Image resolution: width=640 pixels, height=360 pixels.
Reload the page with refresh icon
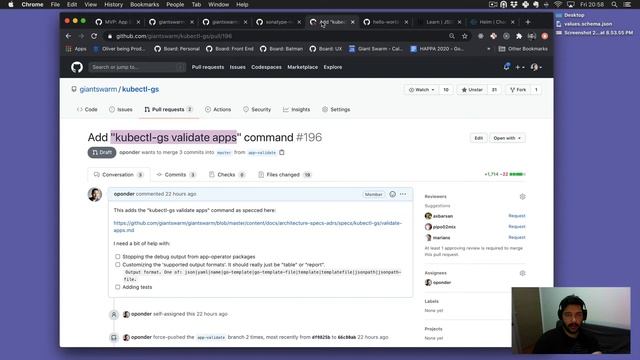(94, 36)
